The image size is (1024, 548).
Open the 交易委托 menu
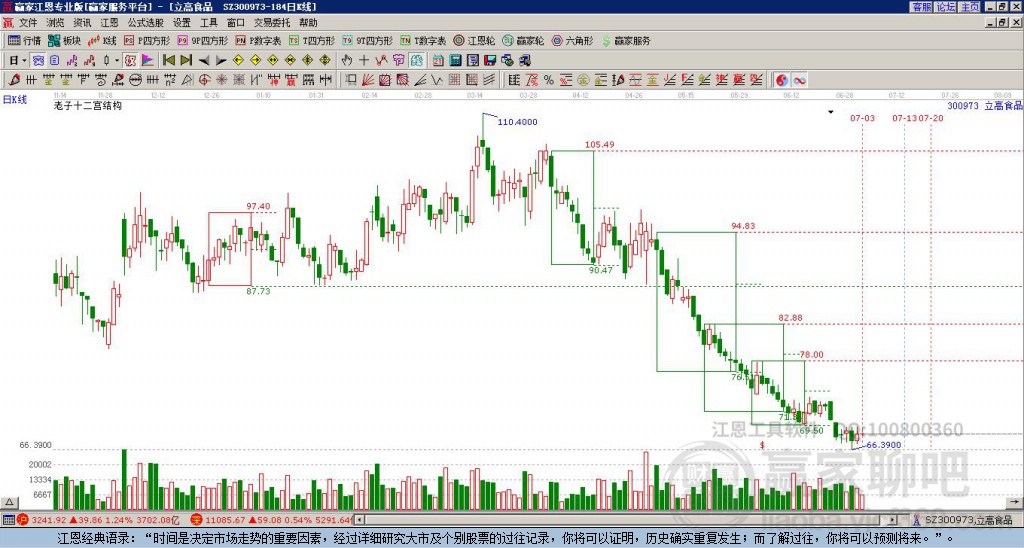pos(272,23)
